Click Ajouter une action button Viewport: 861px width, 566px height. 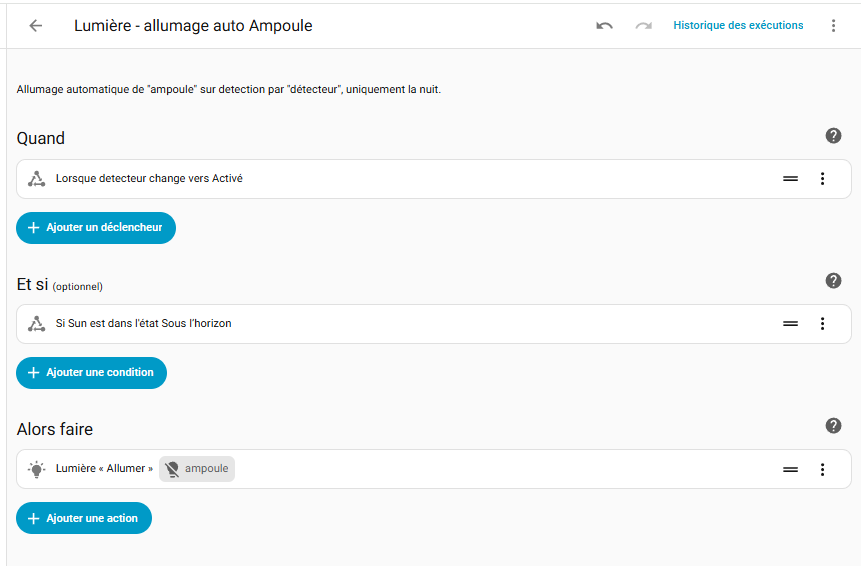coord(84,518)
